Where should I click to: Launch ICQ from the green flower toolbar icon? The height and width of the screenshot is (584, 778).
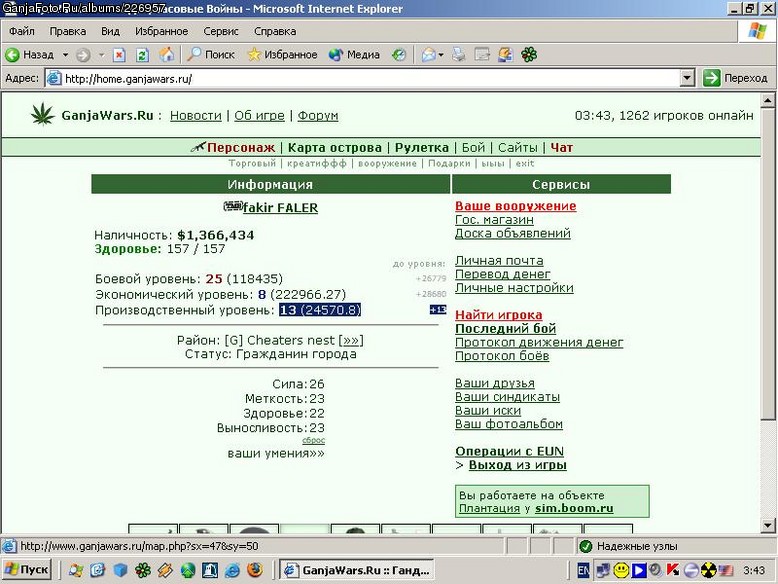(529, 55)
